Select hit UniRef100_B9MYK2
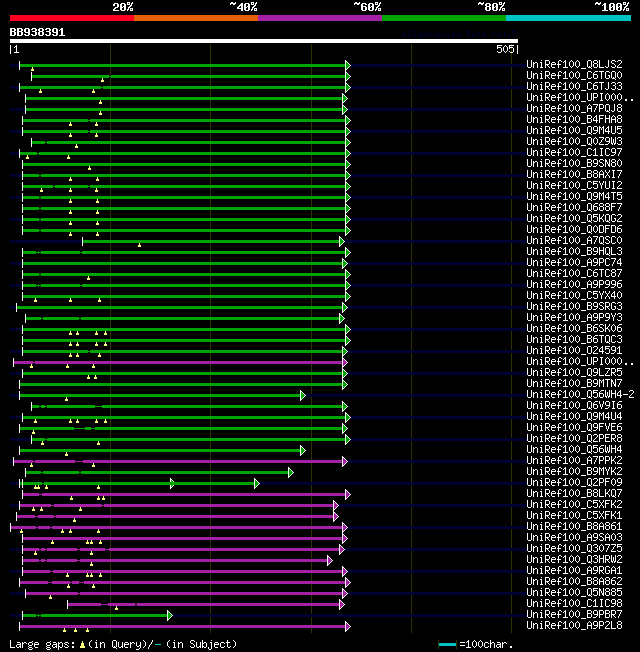 574,471
